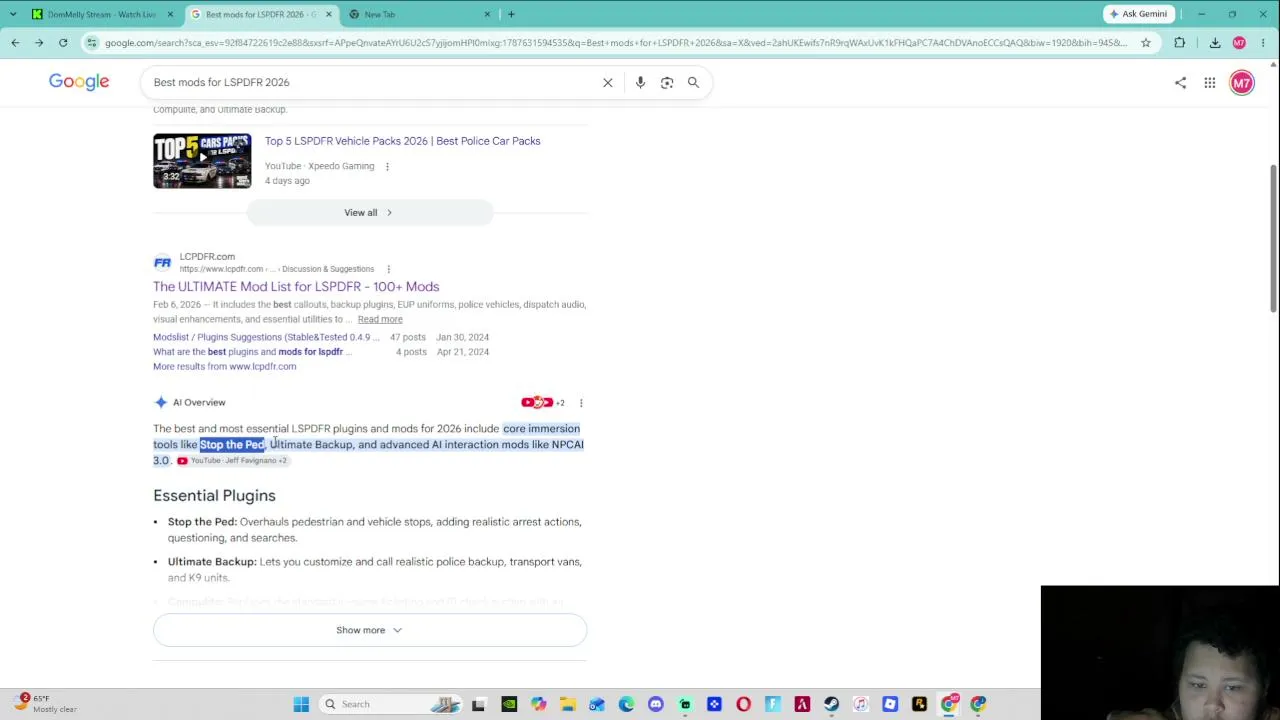The height and width of the screenshot is (720, 1280).
Task: Click More results from www.lcpdfr.com
Action: point(225,366)
